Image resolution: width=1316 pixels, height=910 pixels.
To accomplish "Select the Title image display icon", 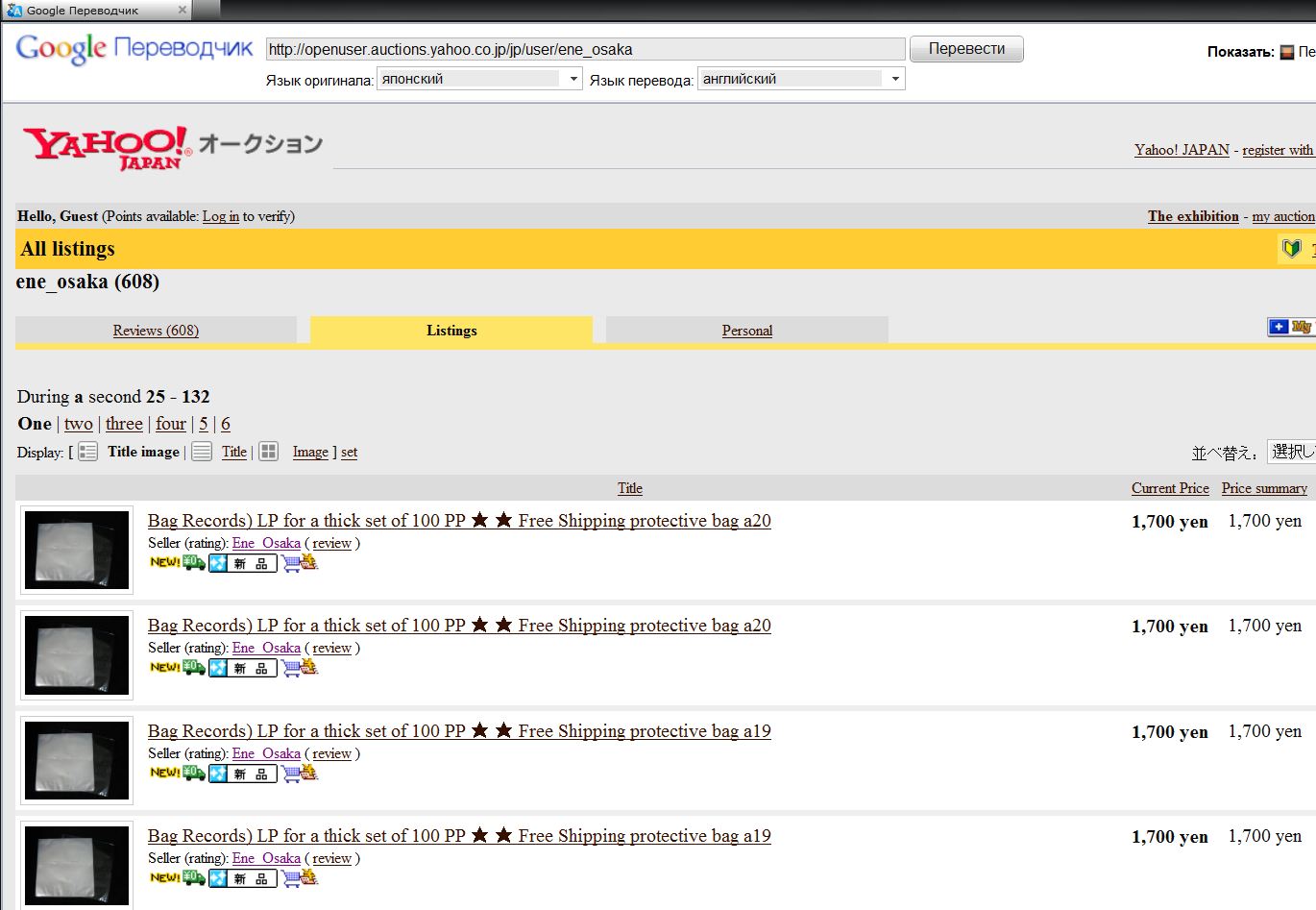I will click(87, 452).
